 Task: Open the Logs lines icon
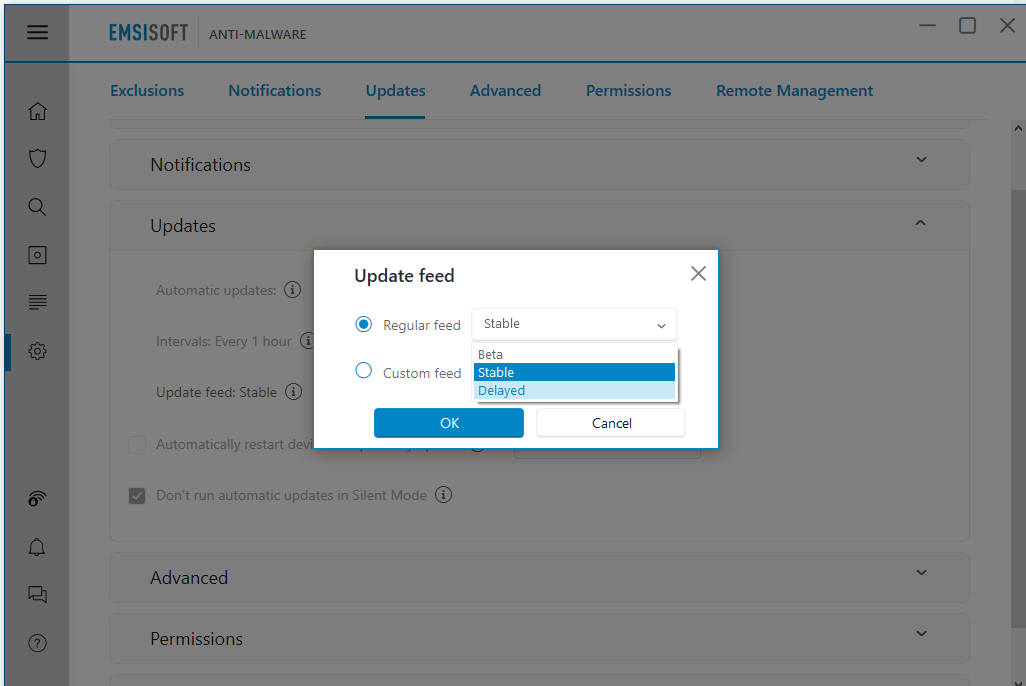pyautogui.click(x=37, y=302)
